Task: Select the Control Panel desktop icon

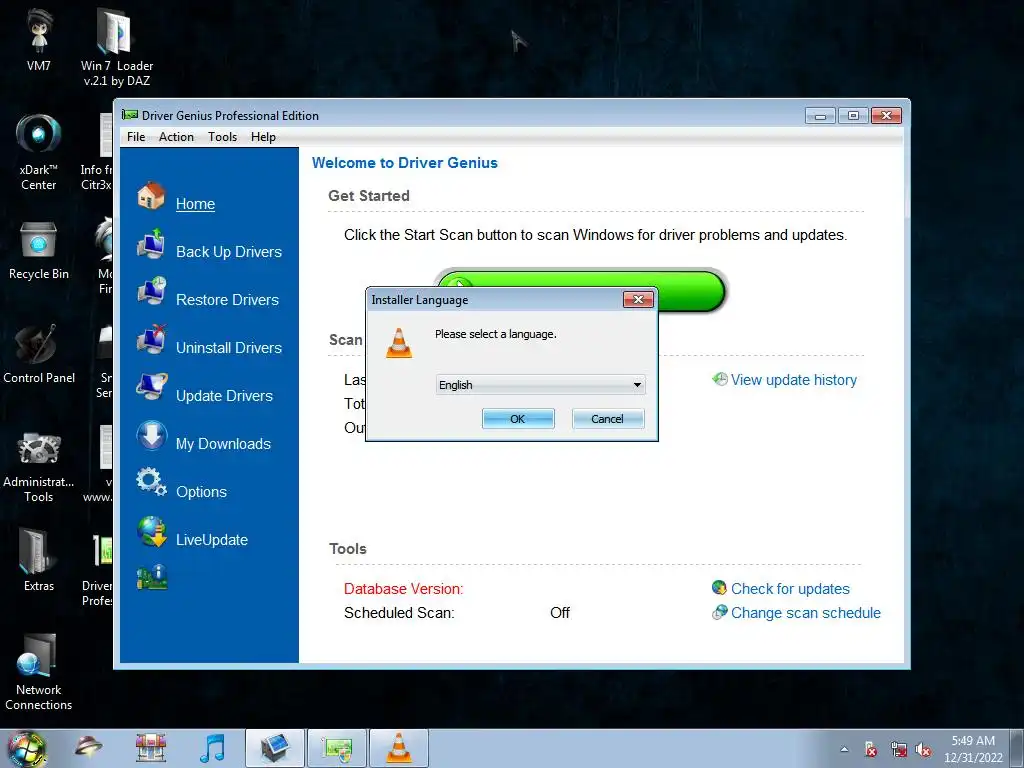Action: (39, 355)
